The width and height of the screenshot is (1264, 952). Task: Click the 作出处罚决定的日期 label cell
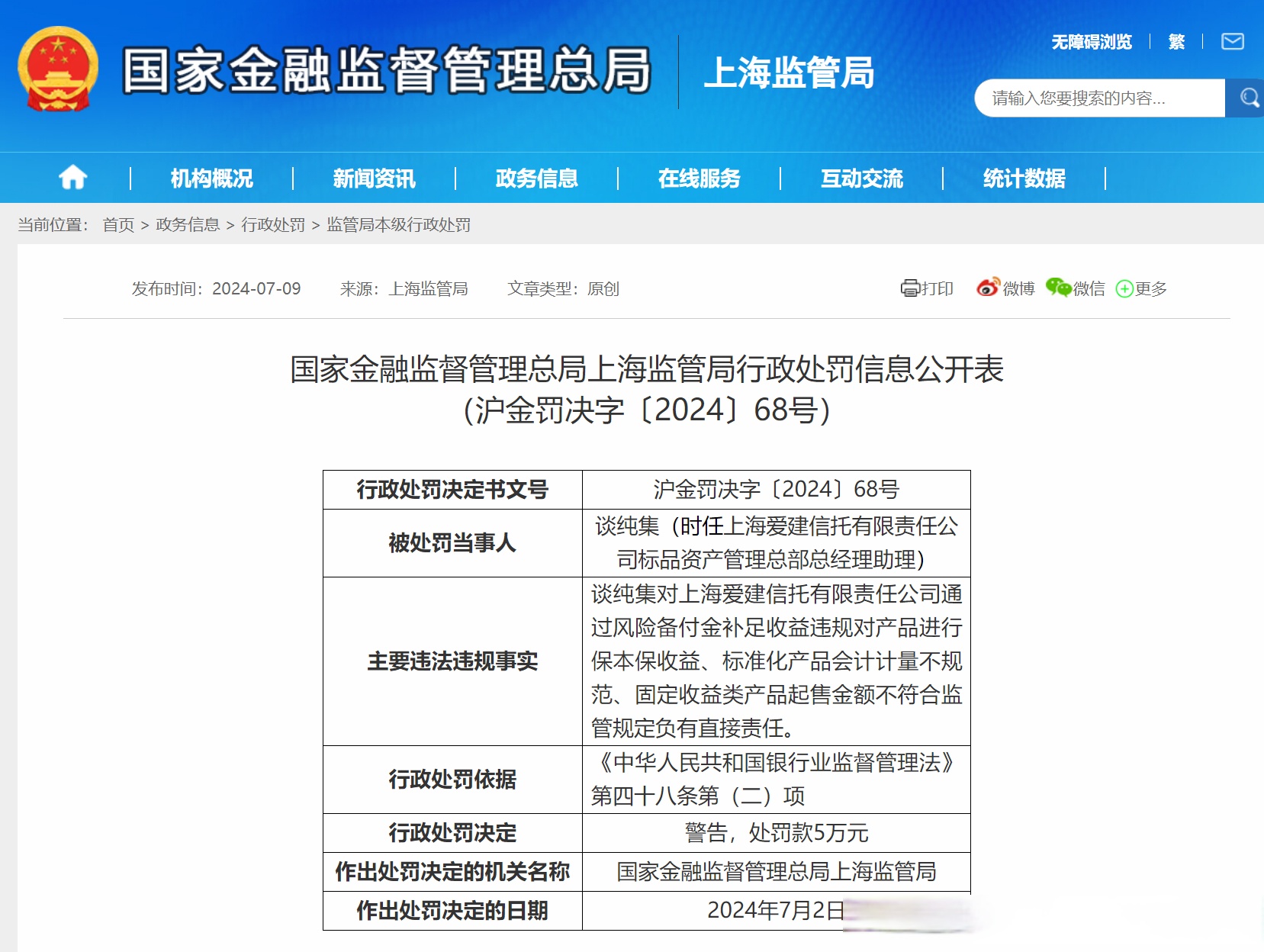point(452,911)
